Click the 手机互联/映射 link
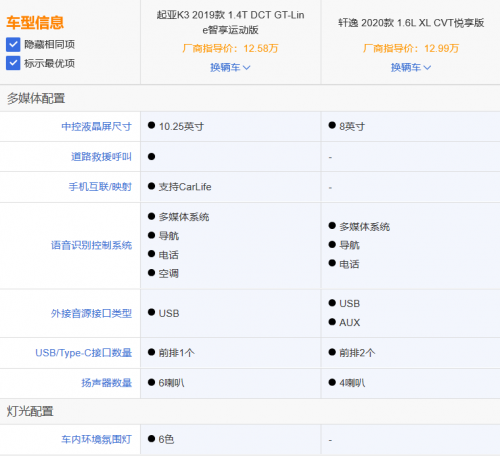Image resolution: width=500 pixels, height=456 pixels. tap(100, 187)
